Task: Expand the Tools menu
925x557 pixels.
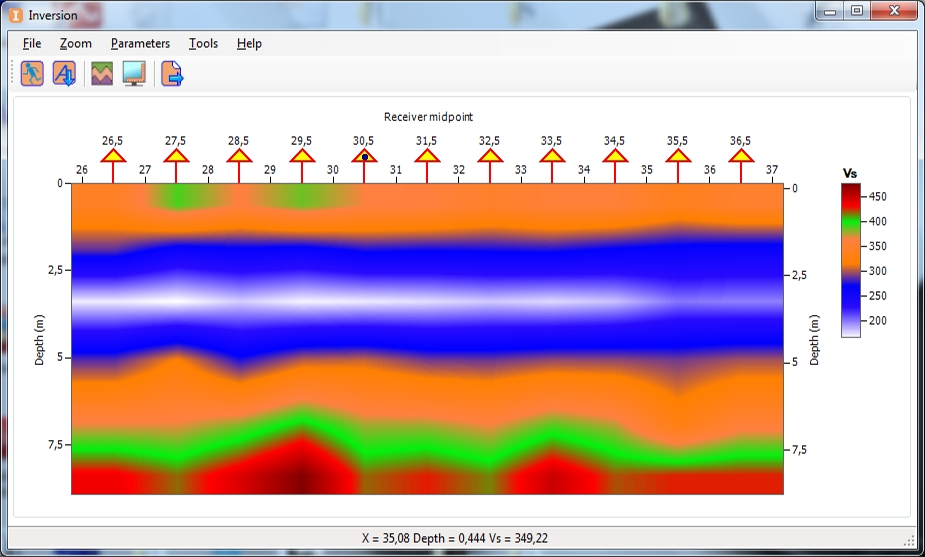Action: [203, 43]
